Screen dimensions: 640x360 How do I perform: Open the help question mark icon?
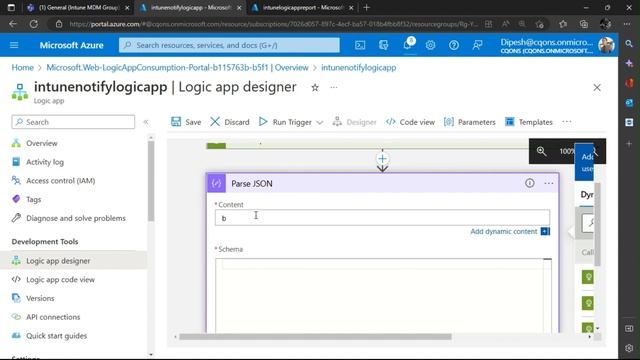coord(453,45)
